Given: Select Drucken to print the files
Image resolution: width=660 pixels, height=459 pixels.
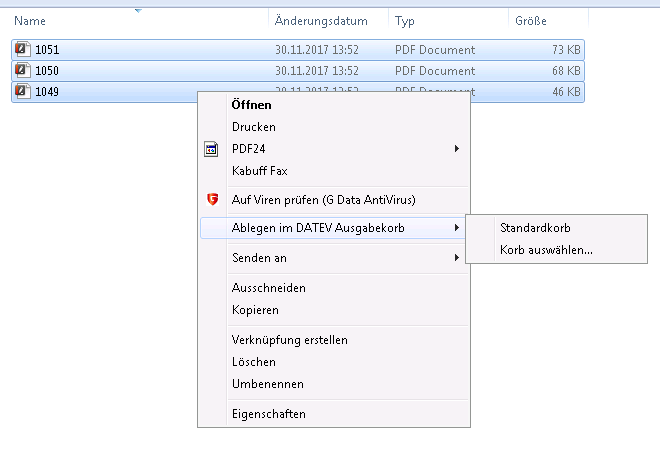Looking at the screenshot, I should (x=253, y=127).
